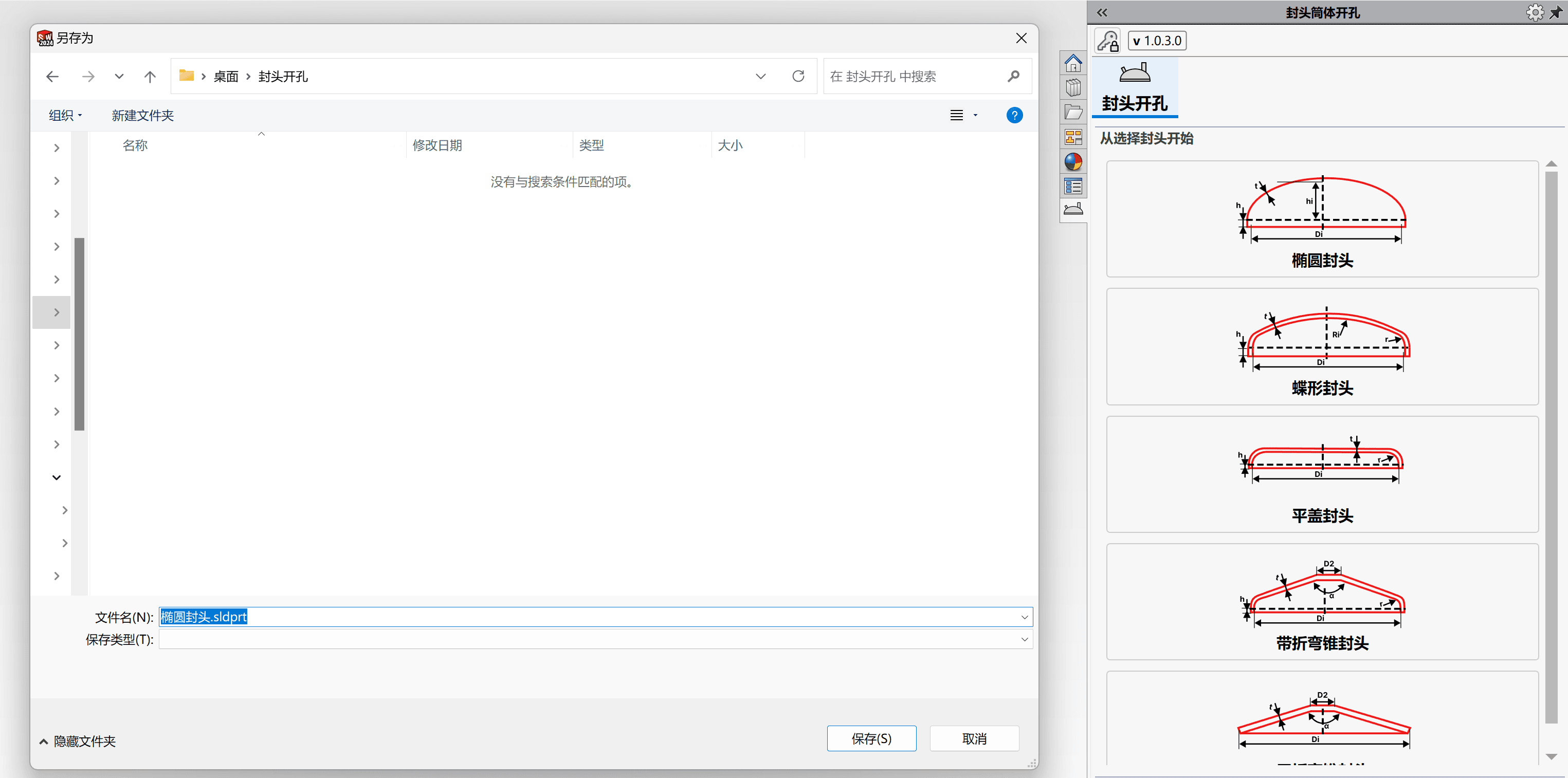The image size is (1568, 778).
Task: Open the Design Library tab icon
Action: coord(1073,87)
